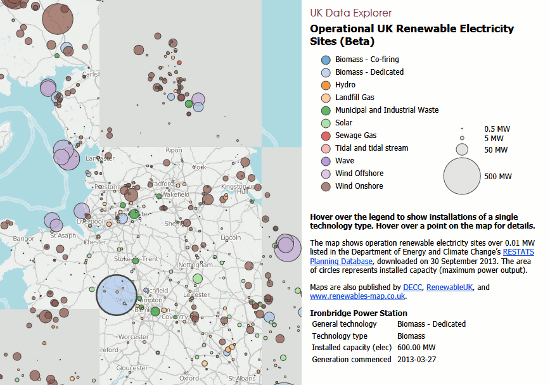The image size is (550, 385).
Task: Click the orange Hydro legend swatch
Action: [x=326, y=85]
